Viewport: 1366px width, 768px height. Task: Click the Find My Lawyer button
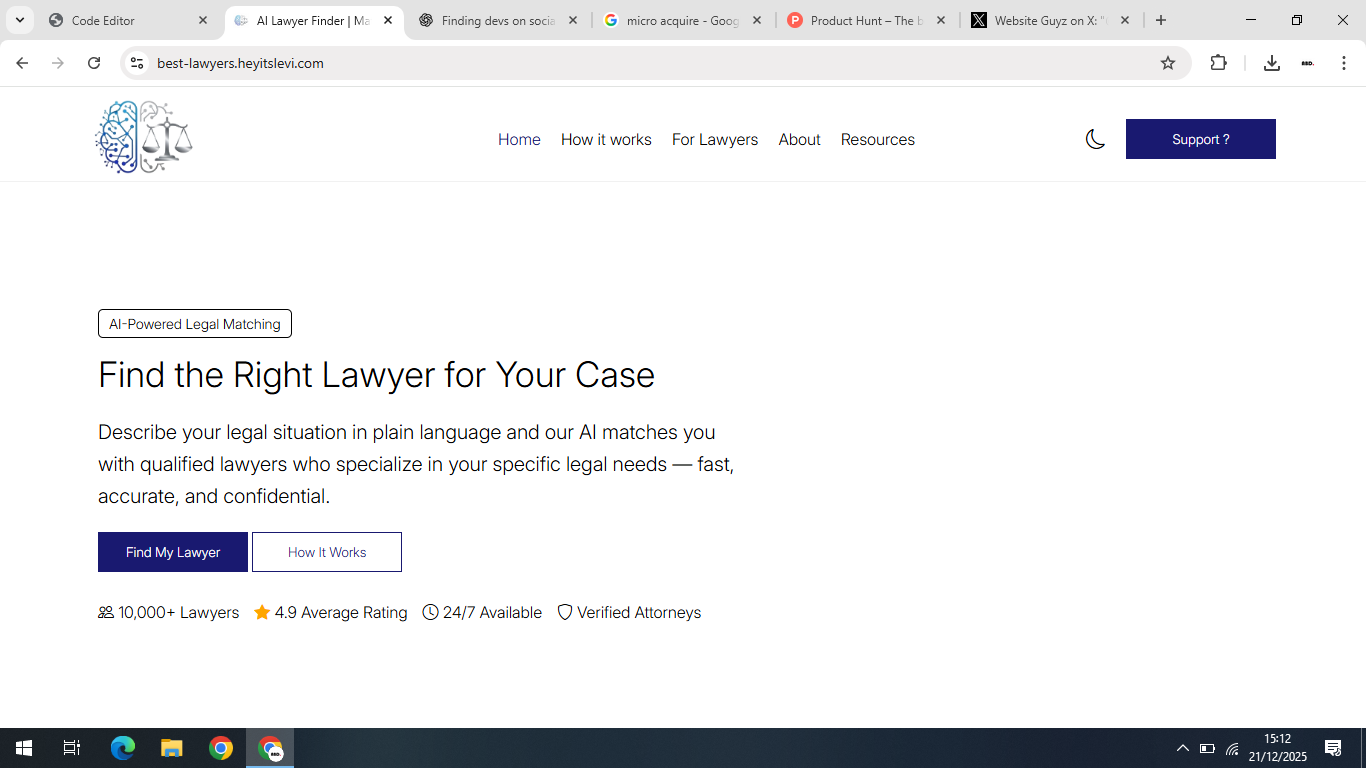(172, 551)
